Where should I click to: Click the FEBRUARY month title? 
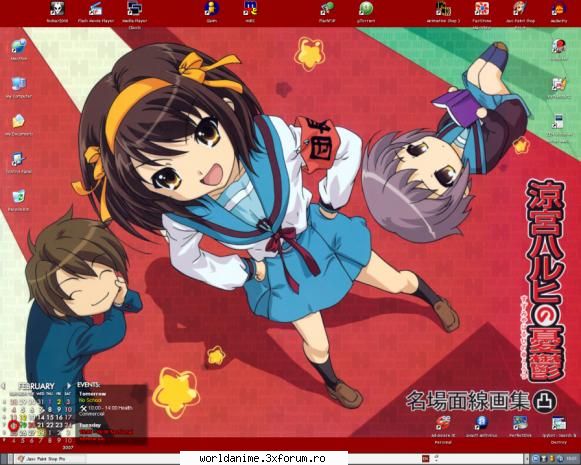point(36,386)
